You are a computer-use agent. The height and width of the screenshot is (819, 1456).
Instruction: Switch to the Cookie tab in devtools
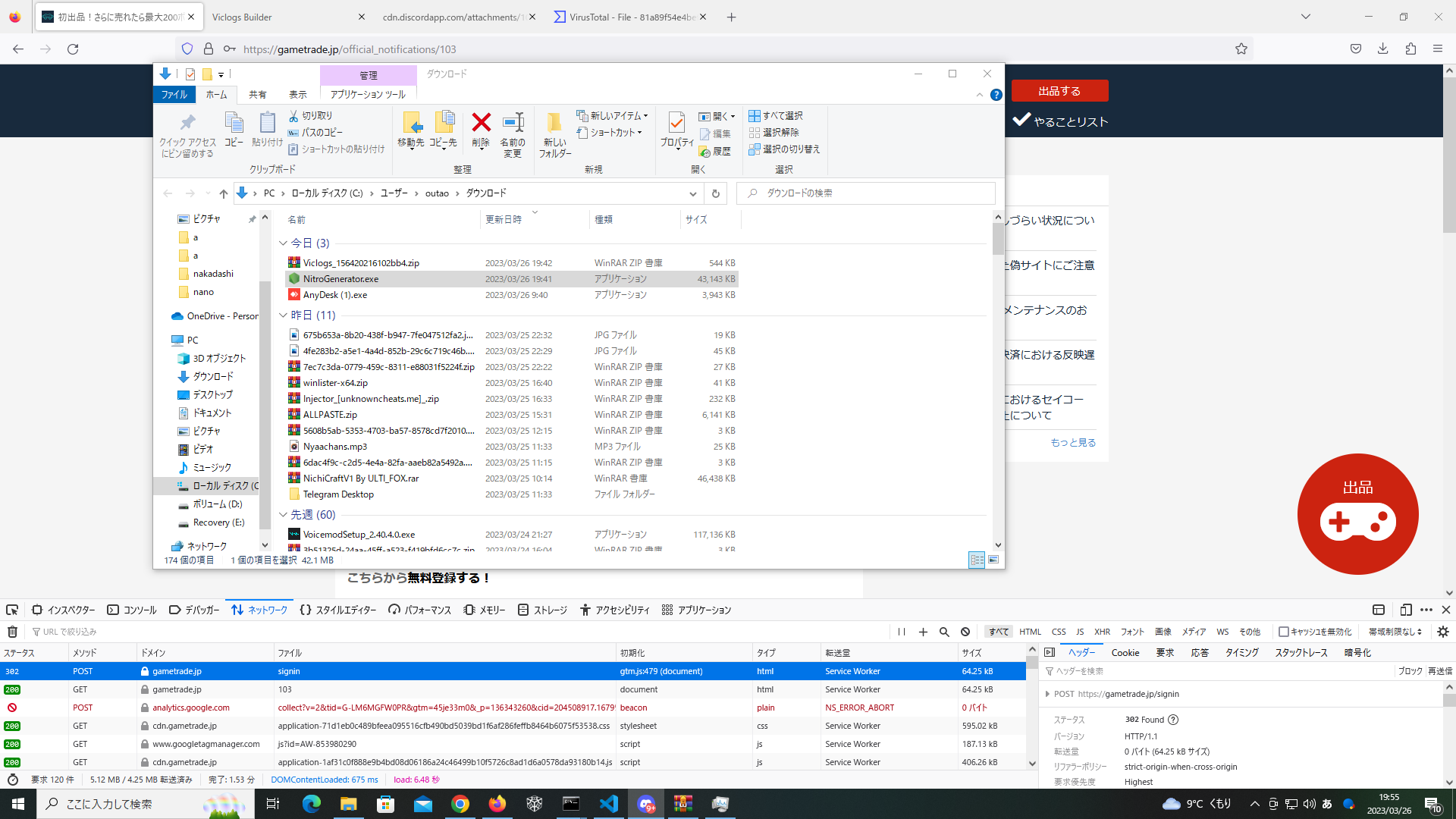click(x=1125, y=653)
